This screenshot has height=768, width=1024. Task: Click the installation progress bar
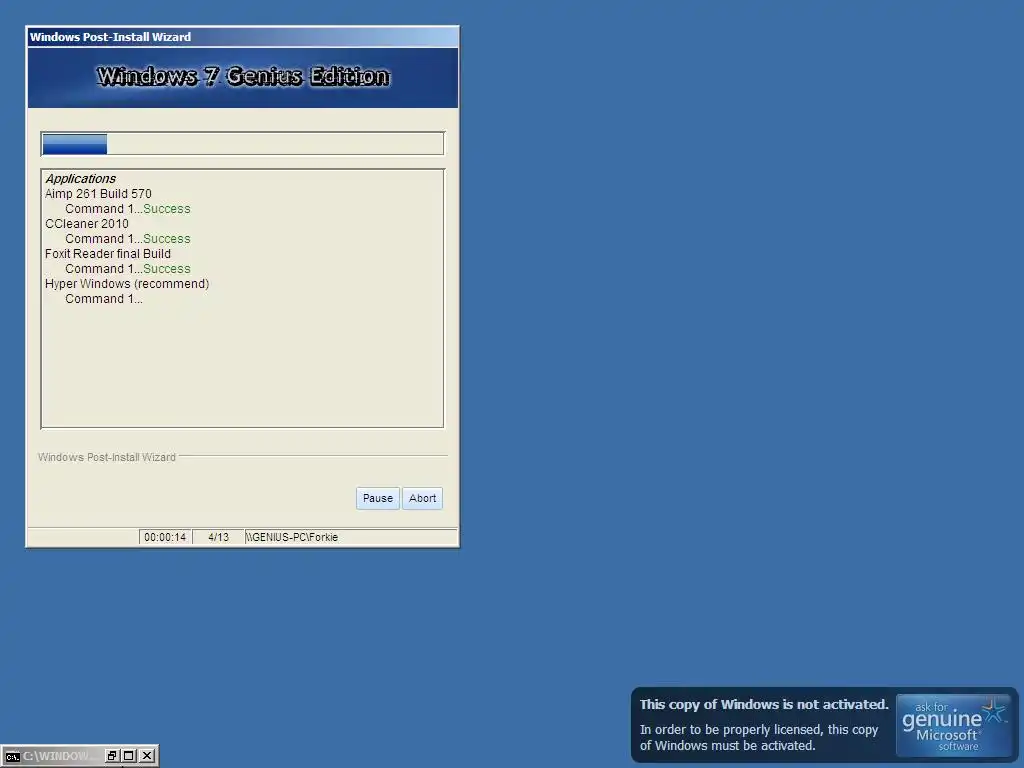click(x=242, y=144)
